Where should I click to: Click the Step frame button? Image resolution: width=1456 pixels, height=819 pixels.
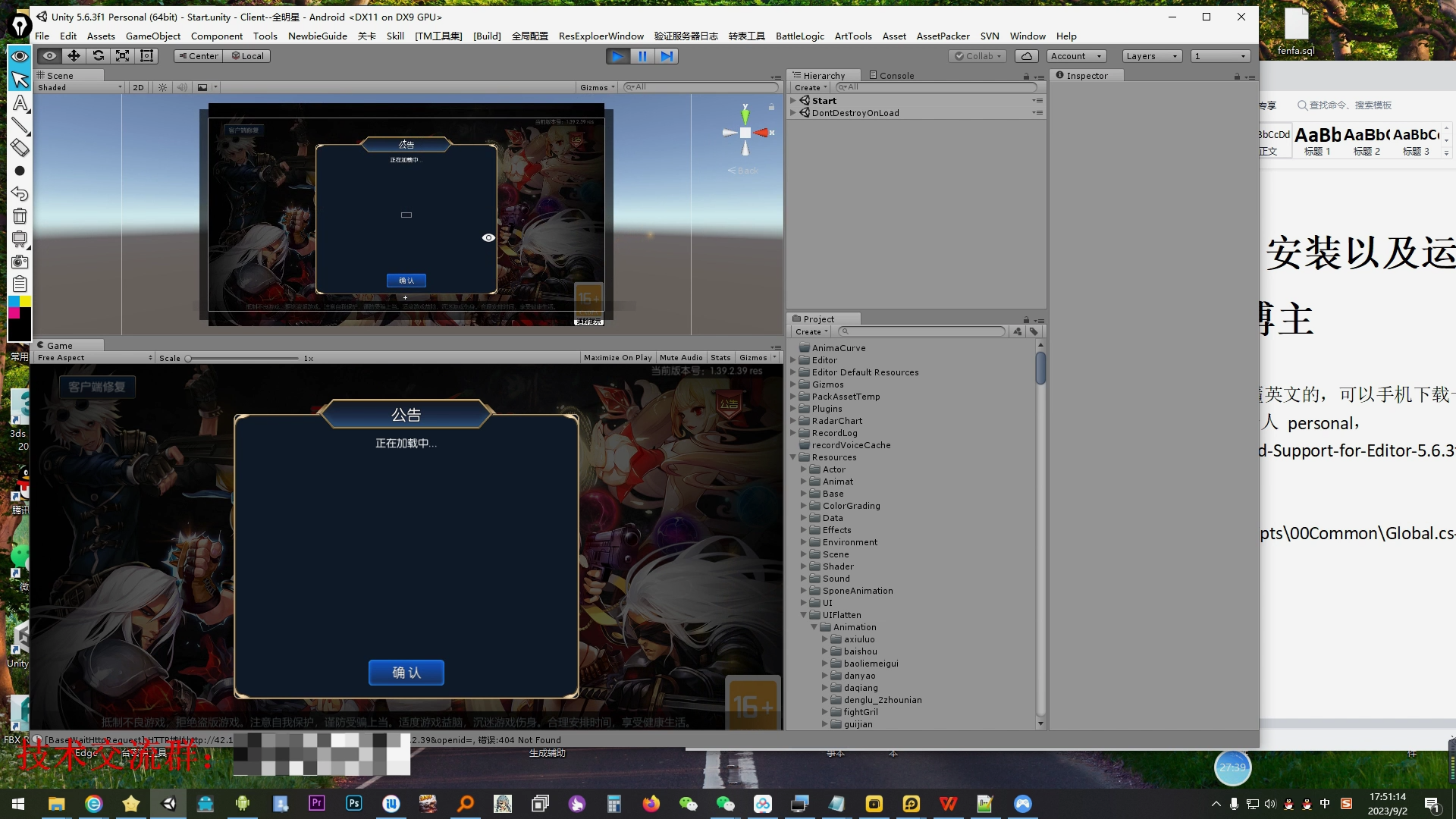click(667, 55)
